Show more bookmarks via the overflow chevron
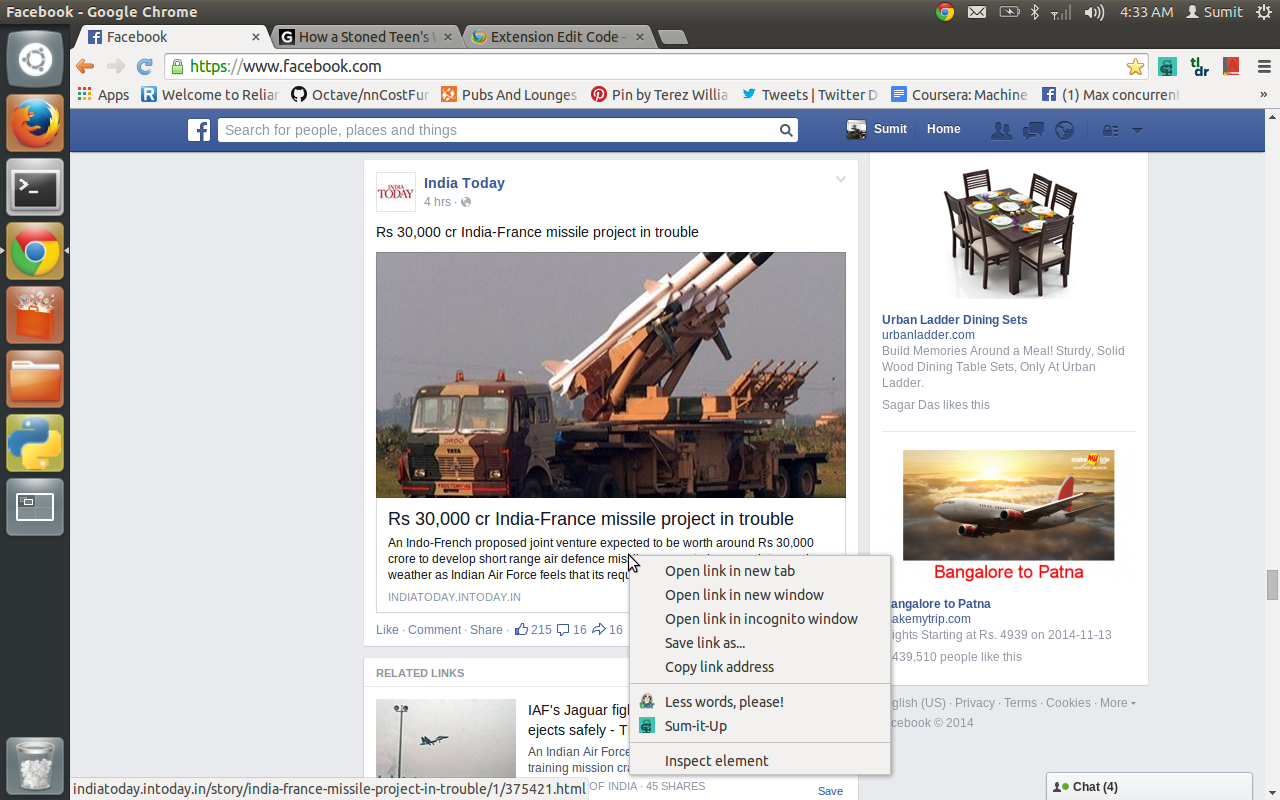This screenshot has width=1280, height=800. pyautogui.click(x=1263, y=95)
